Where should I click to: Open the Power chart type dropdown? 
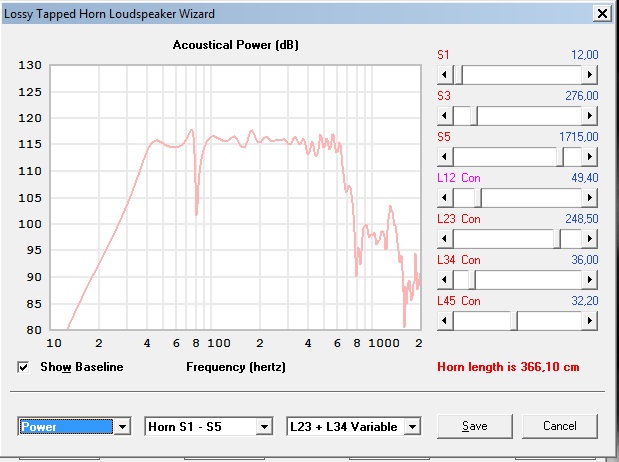pyautogui.click(x=122, y=426)
